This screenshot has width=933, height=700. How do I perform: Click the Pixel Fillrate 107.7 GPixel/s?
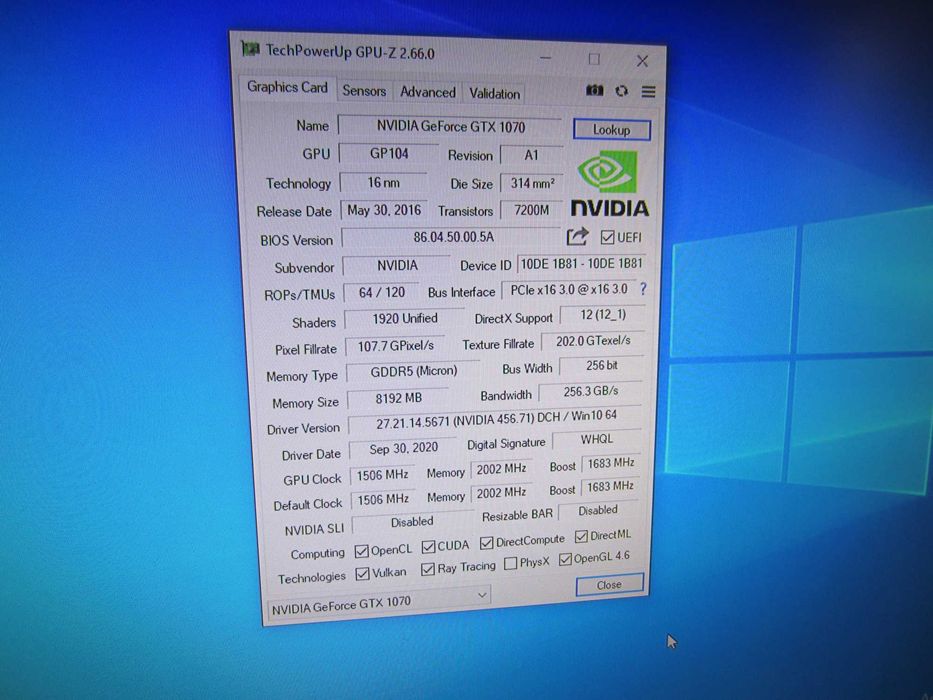pos(395,346)
